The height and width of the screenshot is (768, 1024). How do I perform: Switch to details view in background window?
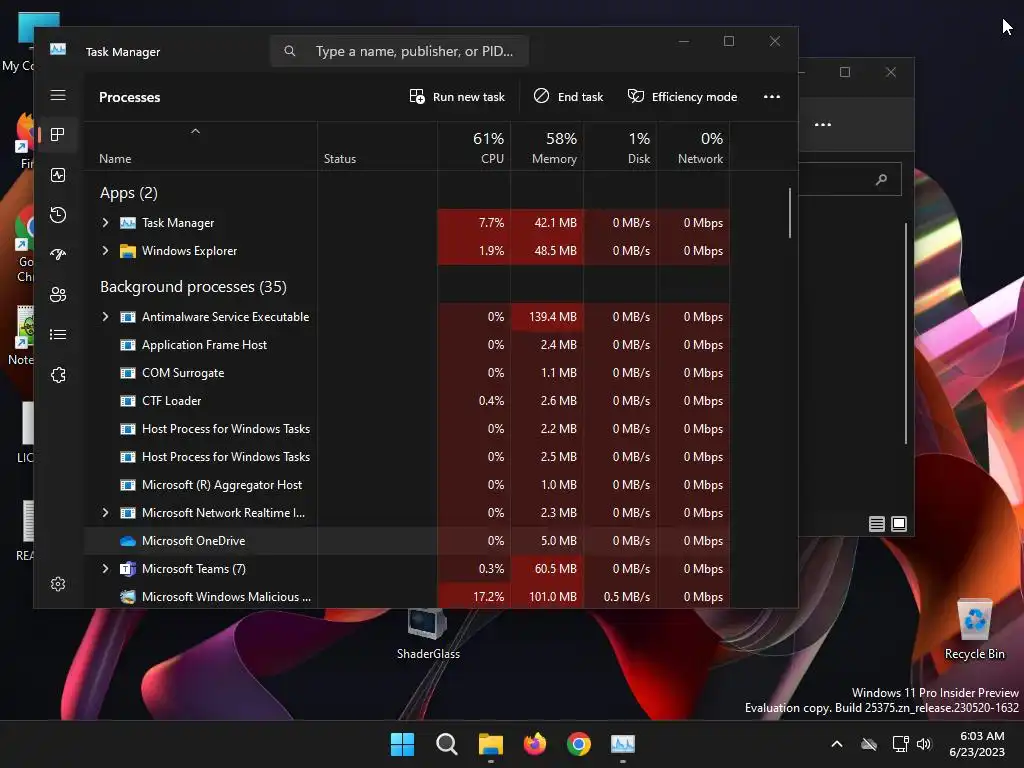pyautogui.click(x=876, y=524)
